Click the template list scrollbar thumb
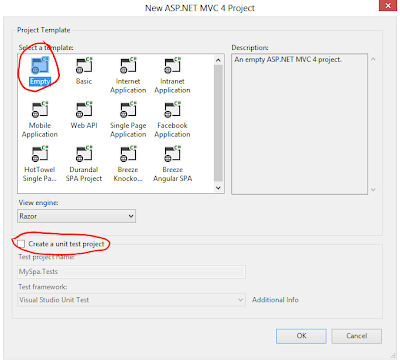Viewport: 400px width, 363px height. pyautogui.click(x=218, y=123)
